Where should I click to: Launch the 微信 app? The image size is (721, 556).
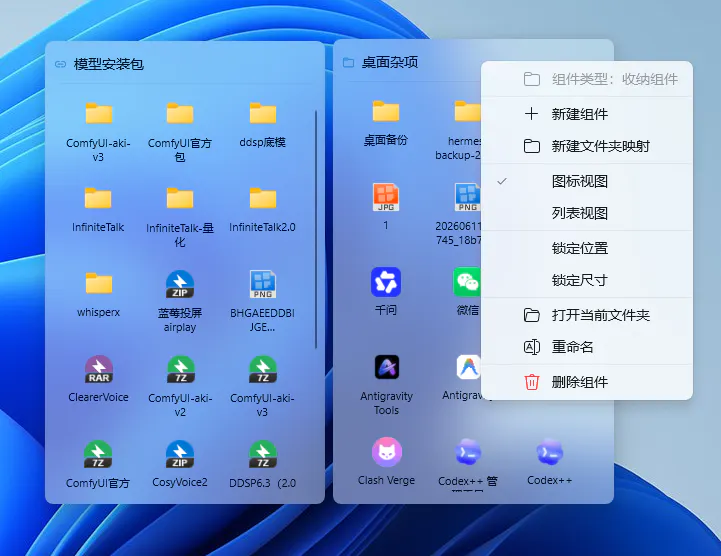click(467, 282)
